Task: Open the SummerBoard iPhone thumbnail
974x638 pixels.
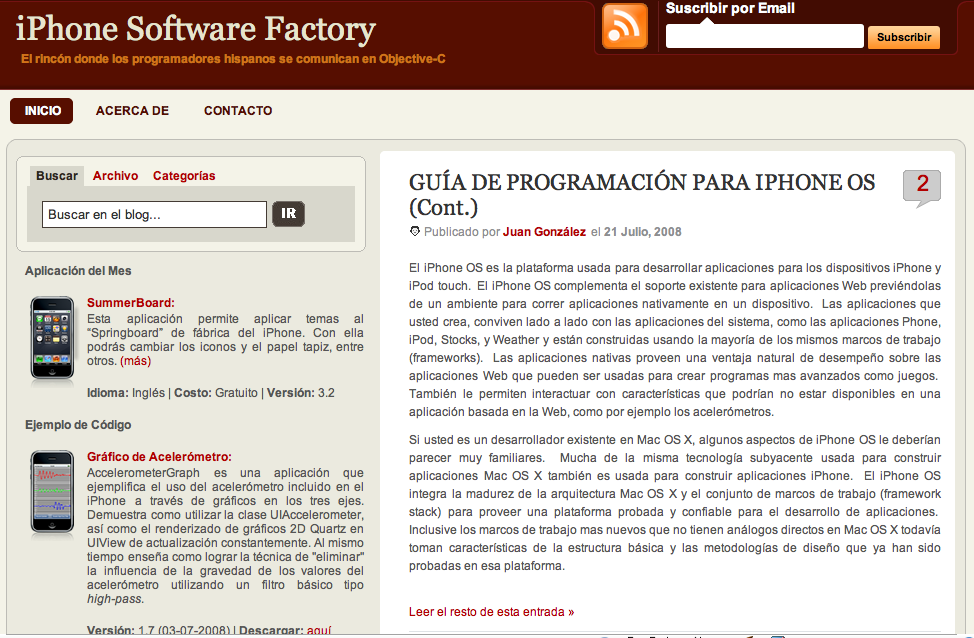Action: [52, 338]
